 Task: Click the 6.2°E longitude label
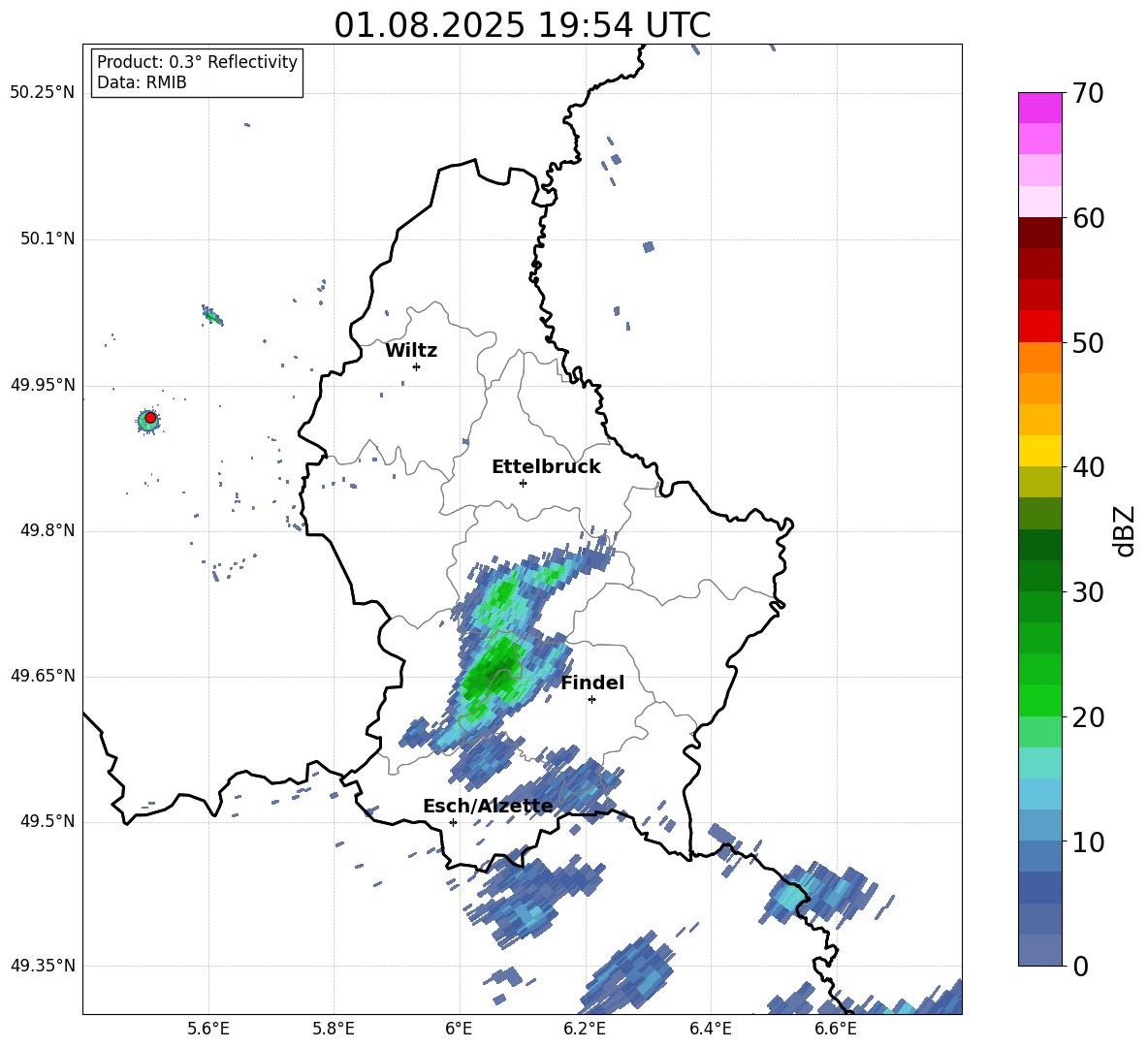coord(585,1029)
